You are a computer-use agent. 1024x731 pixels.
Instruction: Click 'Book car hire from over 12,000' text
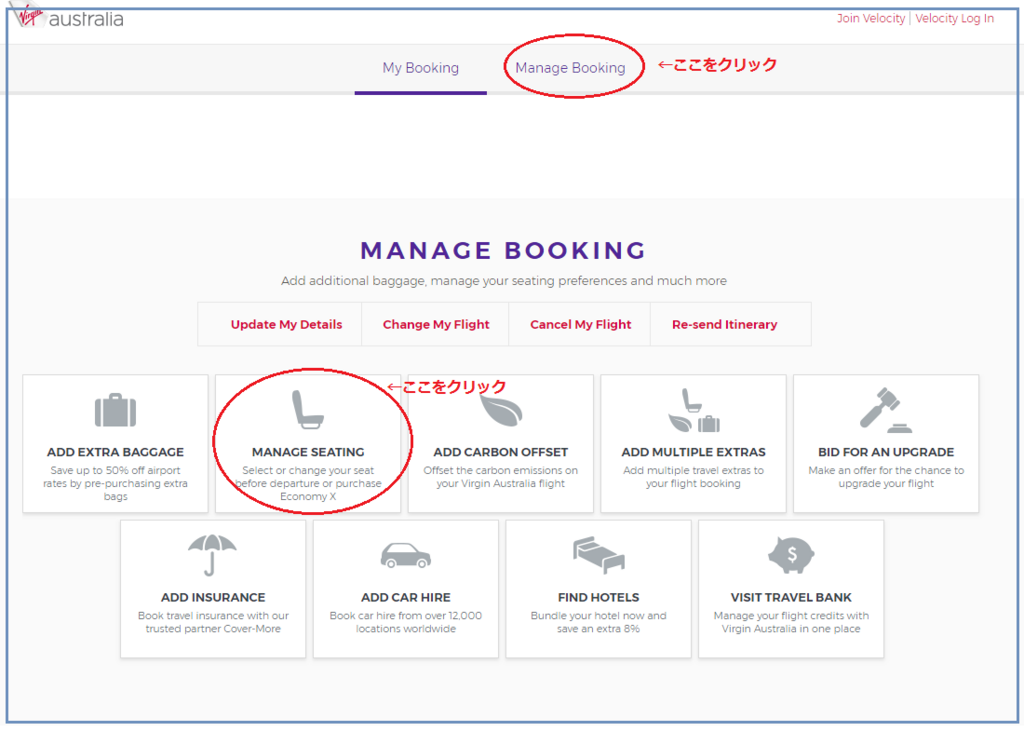406,623
